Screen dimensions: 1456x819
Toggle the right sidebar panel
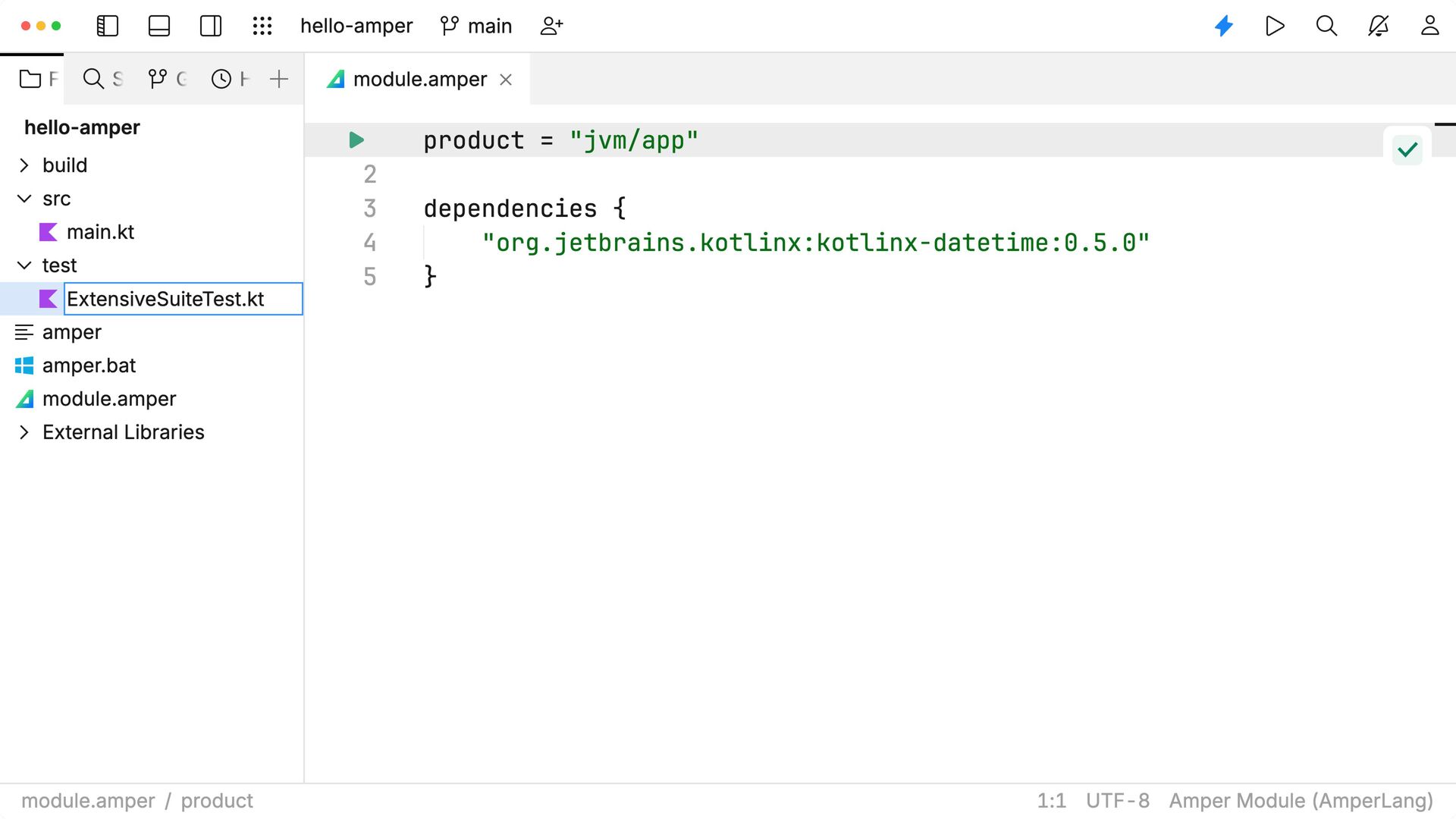(x=211, y=26)
